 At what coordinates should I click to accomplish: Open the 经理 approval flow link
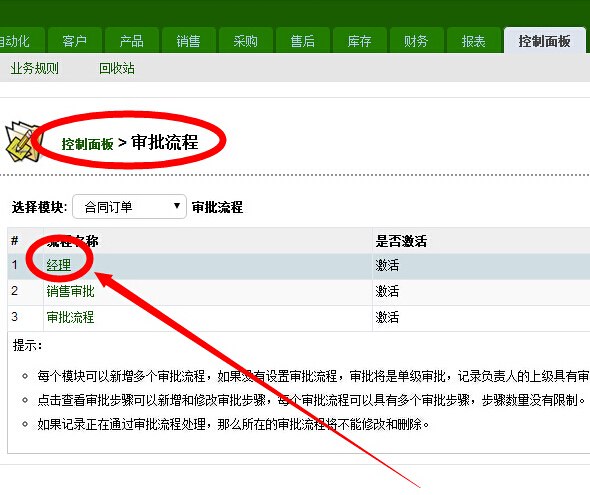(59, 265)
